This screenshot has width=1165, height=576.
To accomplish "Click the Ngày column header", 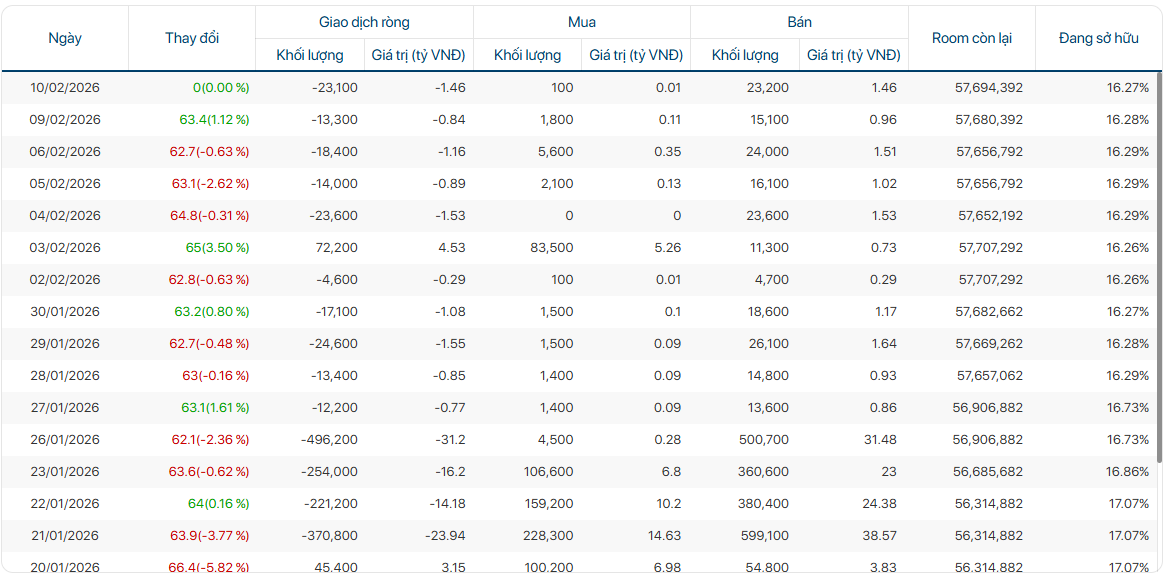I will (x=65, y=38).
